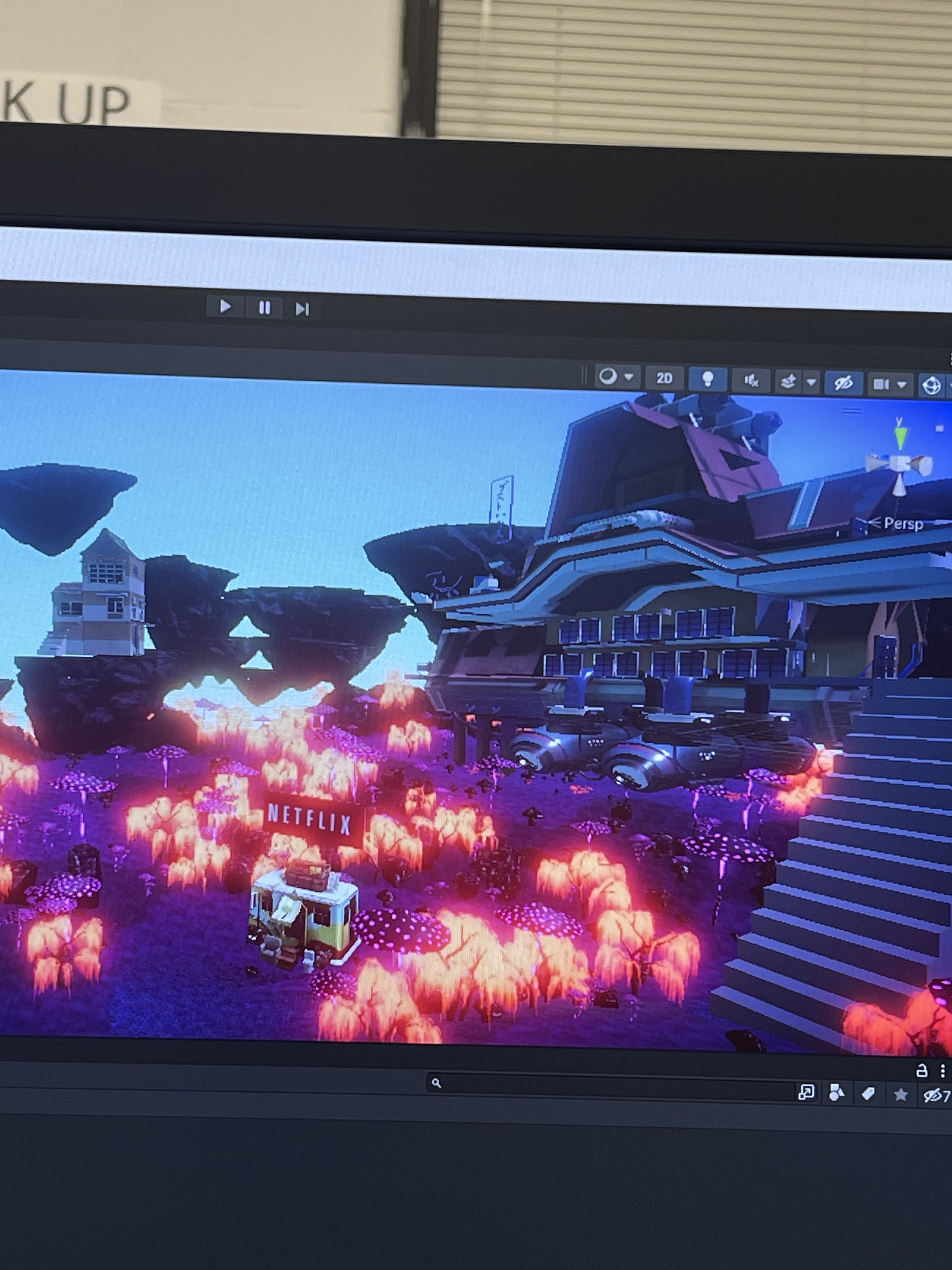This screenshot has width=952, height=1270.
Task: Open the panel three-dot options menu
Action: (942, 1071)
